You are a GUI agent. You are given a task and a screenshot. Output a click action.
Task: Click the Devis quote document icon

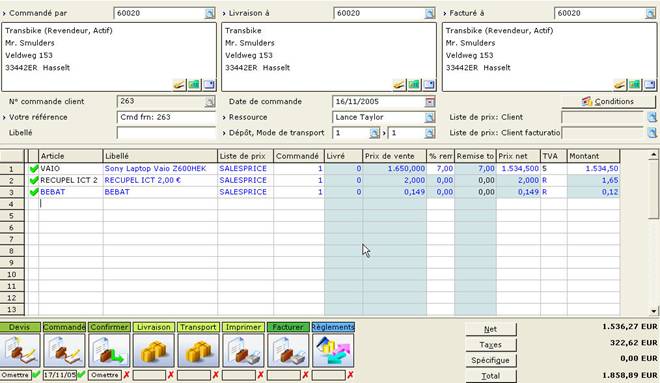click(20, 351)
